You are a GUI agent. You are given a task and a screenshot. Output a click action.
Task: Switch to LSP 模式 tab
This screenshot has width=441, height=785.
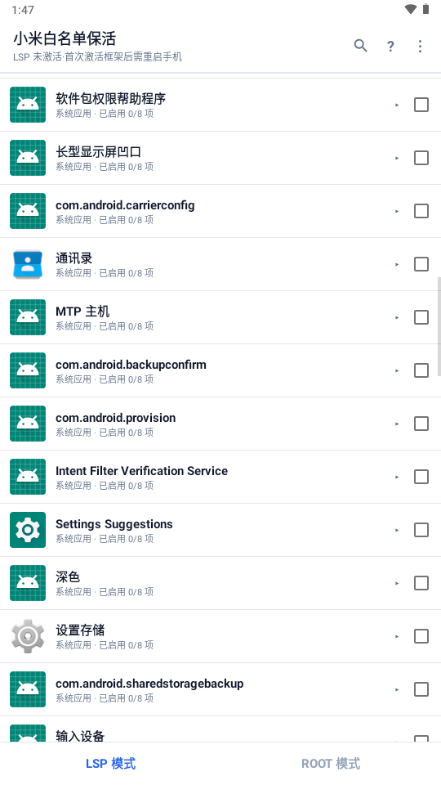110,763
